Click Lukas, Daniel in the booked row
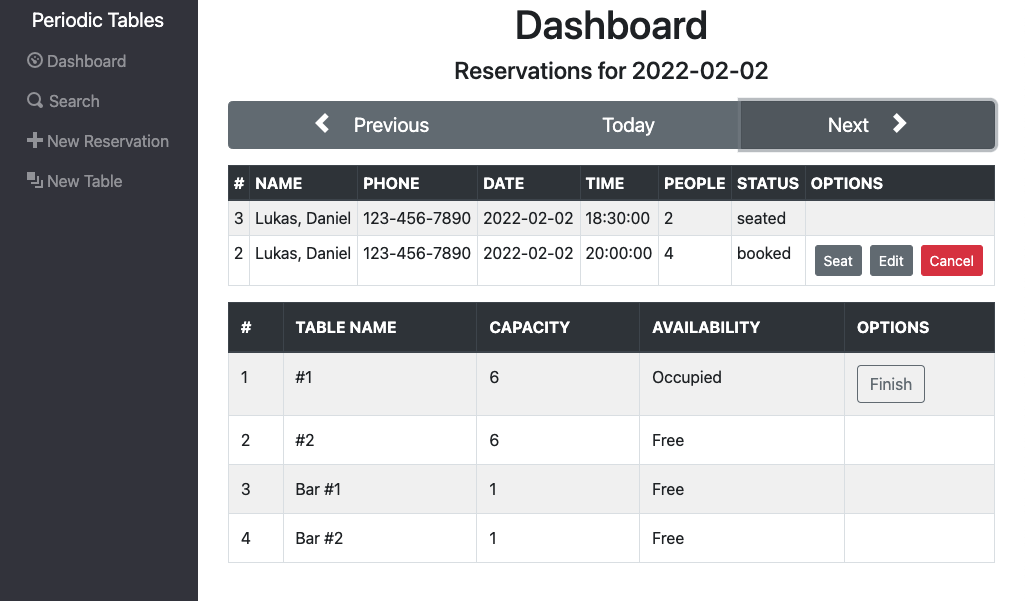 tap(303, 253)
